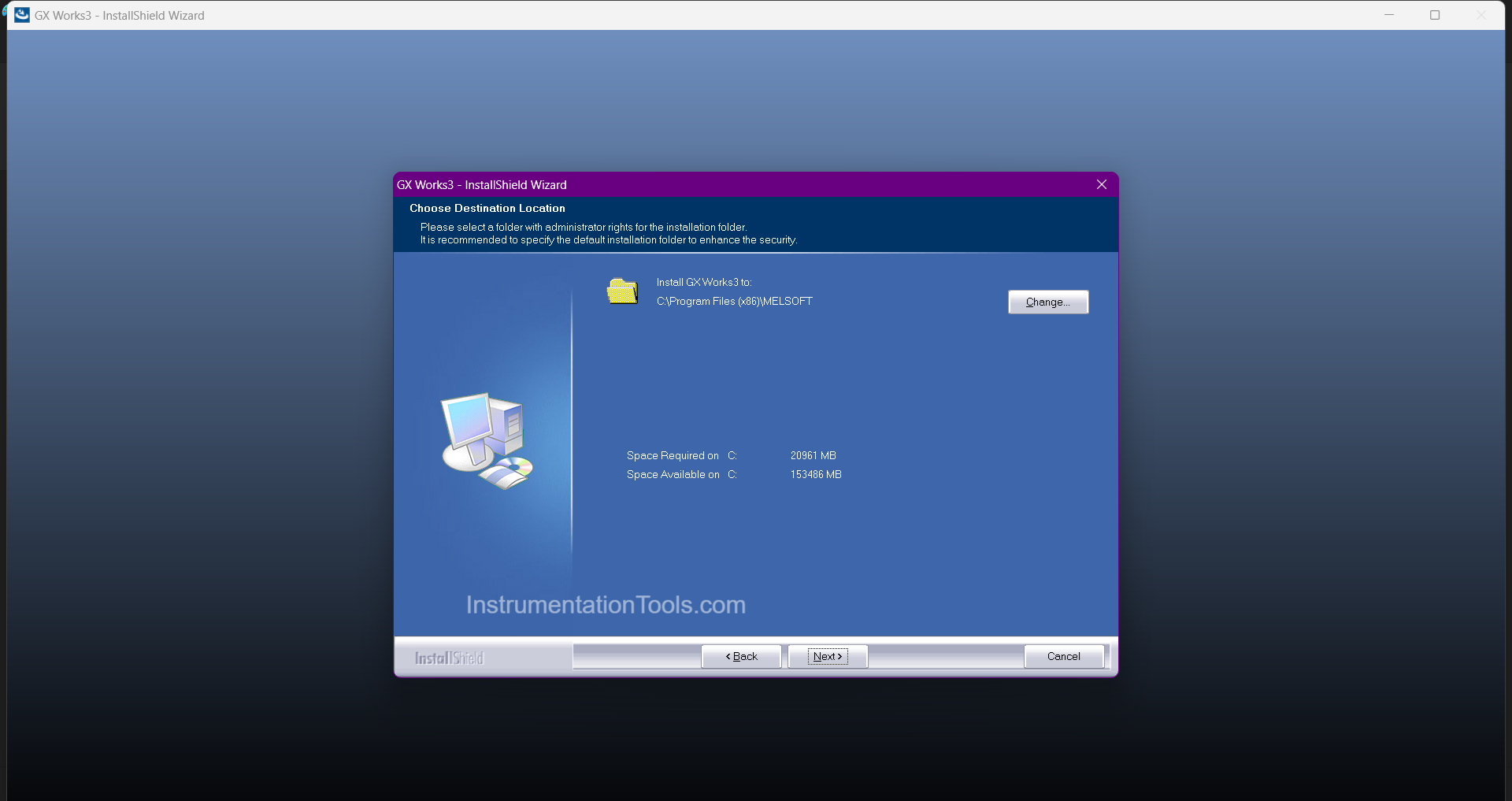This screenshot has width=1512, height=801.
Task: Click the '153486 MB' available space value
Action: (816, 475)
